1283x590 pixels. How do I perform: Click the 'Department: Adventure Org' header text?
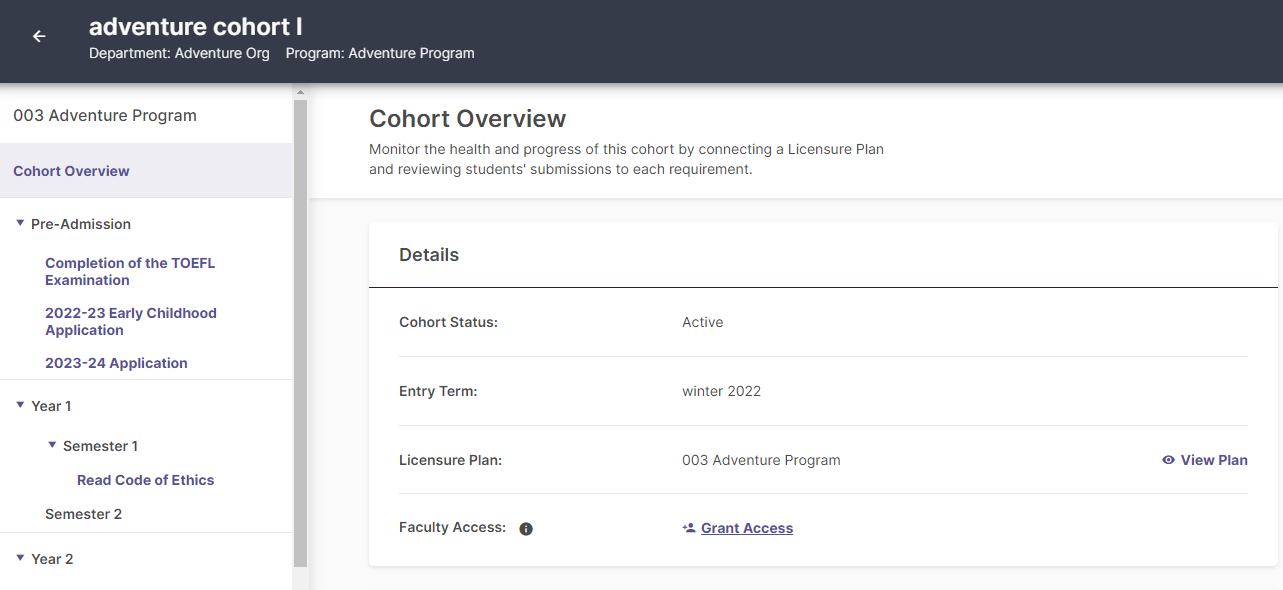point(179,53)
